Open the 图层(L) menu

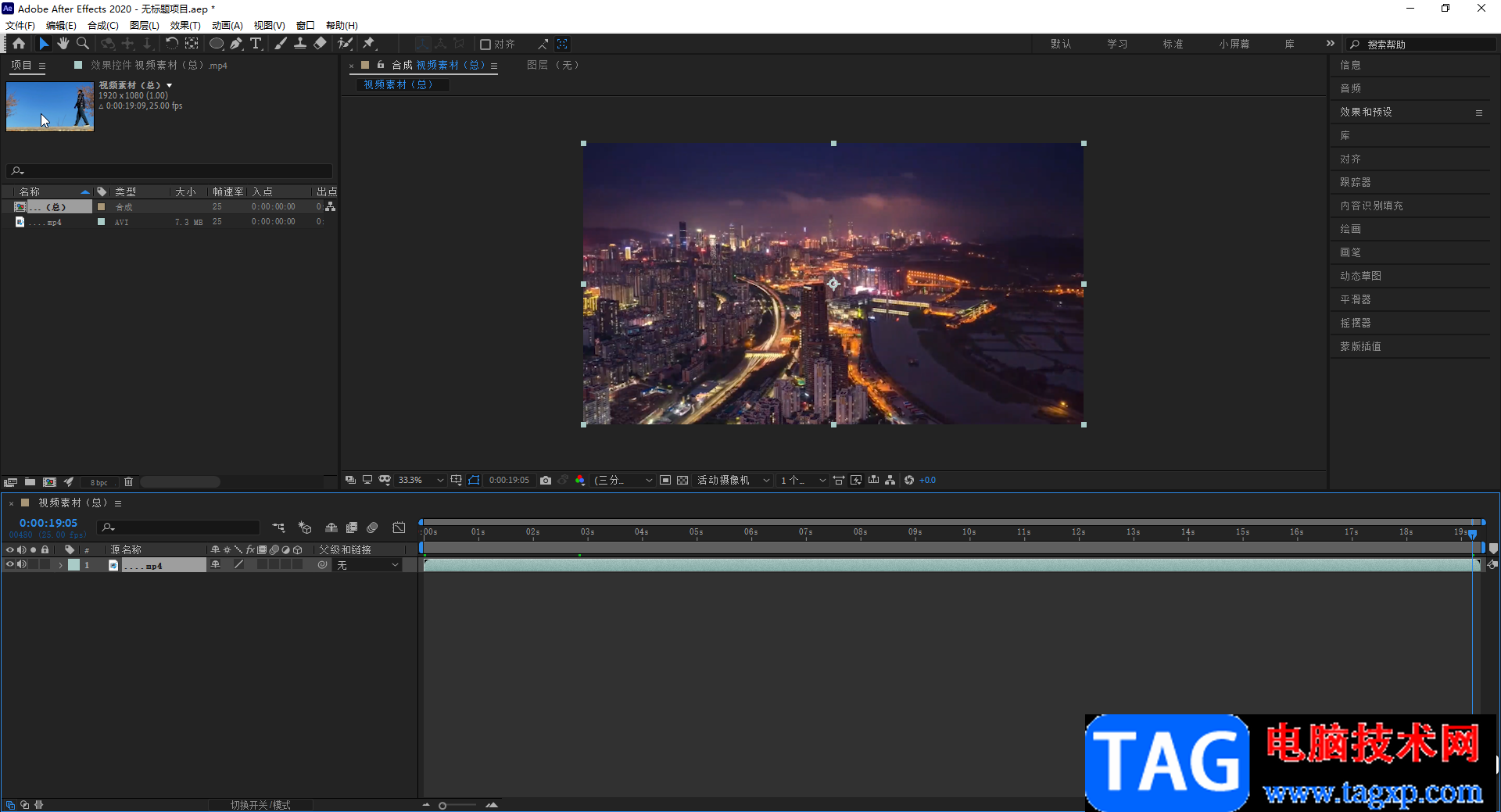pyautogui.click(x=145, y=26)
